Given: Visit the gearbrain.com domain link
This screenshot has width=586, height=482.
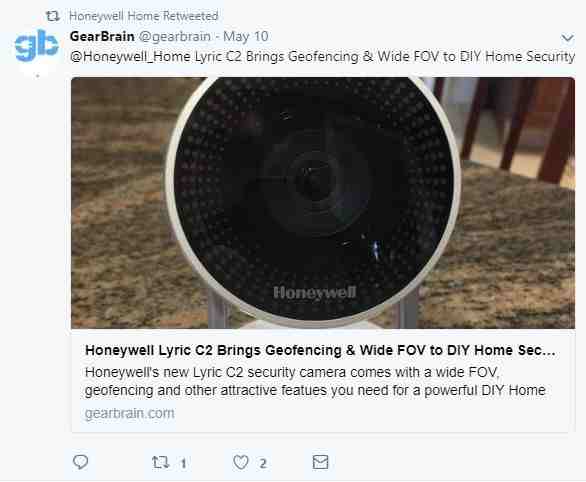Looking at the screenshot, I should (x=129, y=413).
